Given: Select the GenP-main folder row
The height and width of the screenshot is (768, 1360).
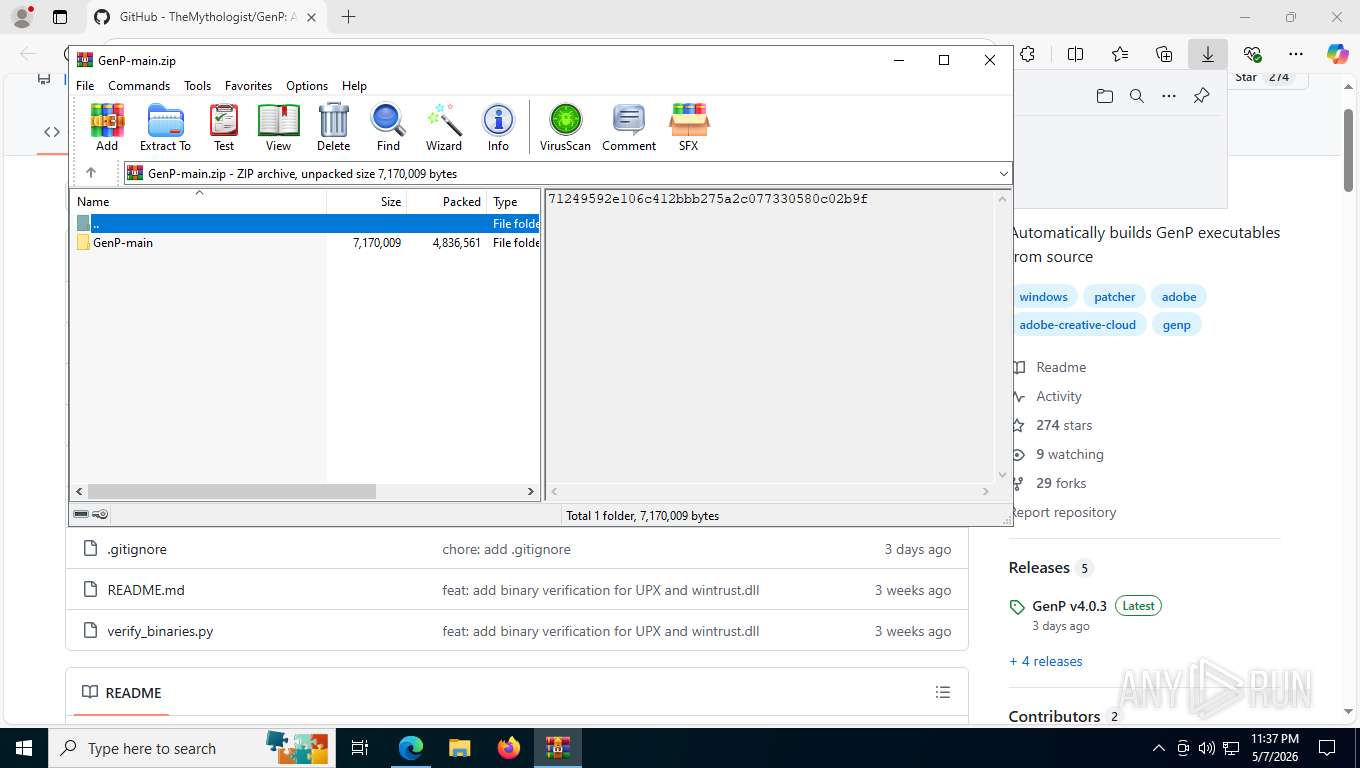Looking at the screenshot, I should 307,242.
